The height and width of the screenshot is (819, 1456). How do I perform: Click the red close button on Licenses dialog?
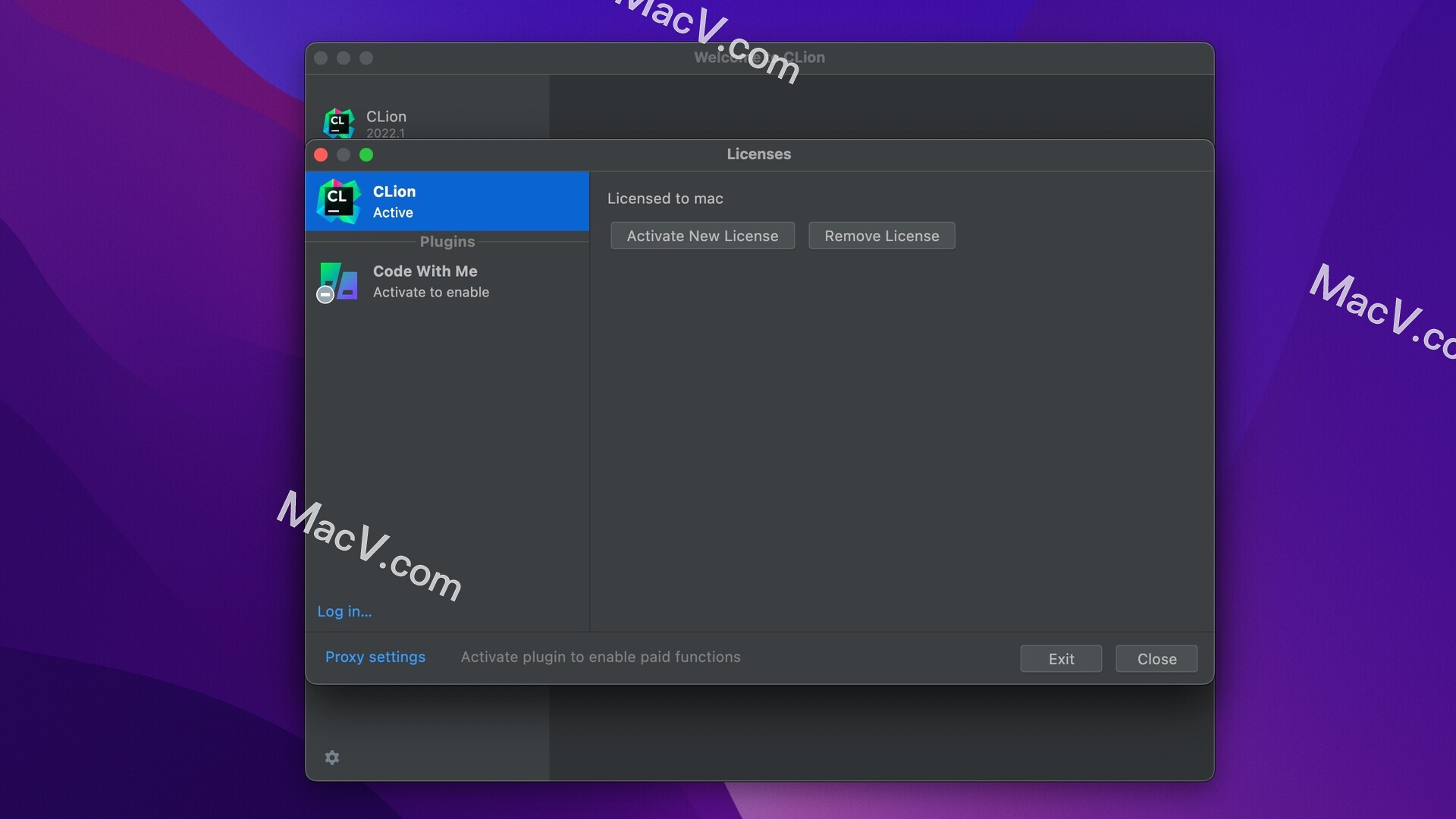pos(321,154)
